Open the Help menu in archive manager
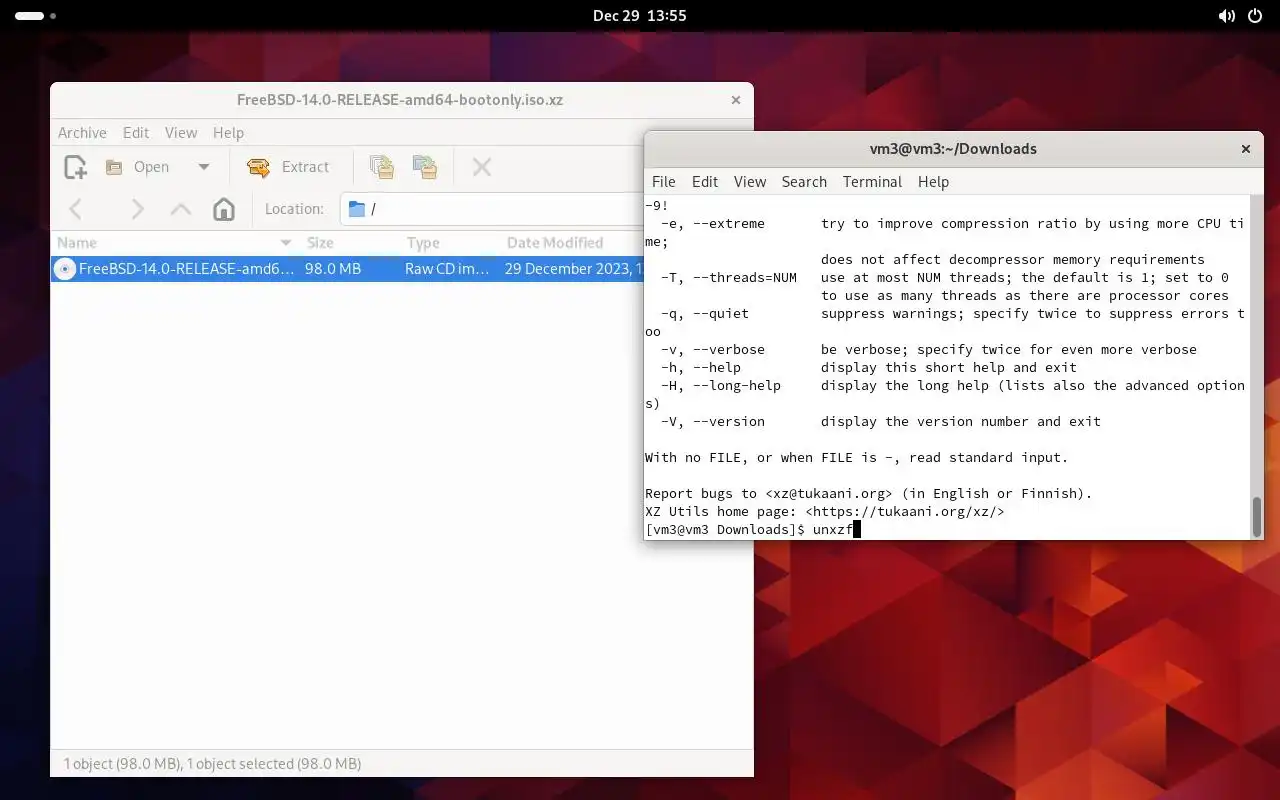The width and height of the screenshot is (1280, 800). (x=228, y=133)
